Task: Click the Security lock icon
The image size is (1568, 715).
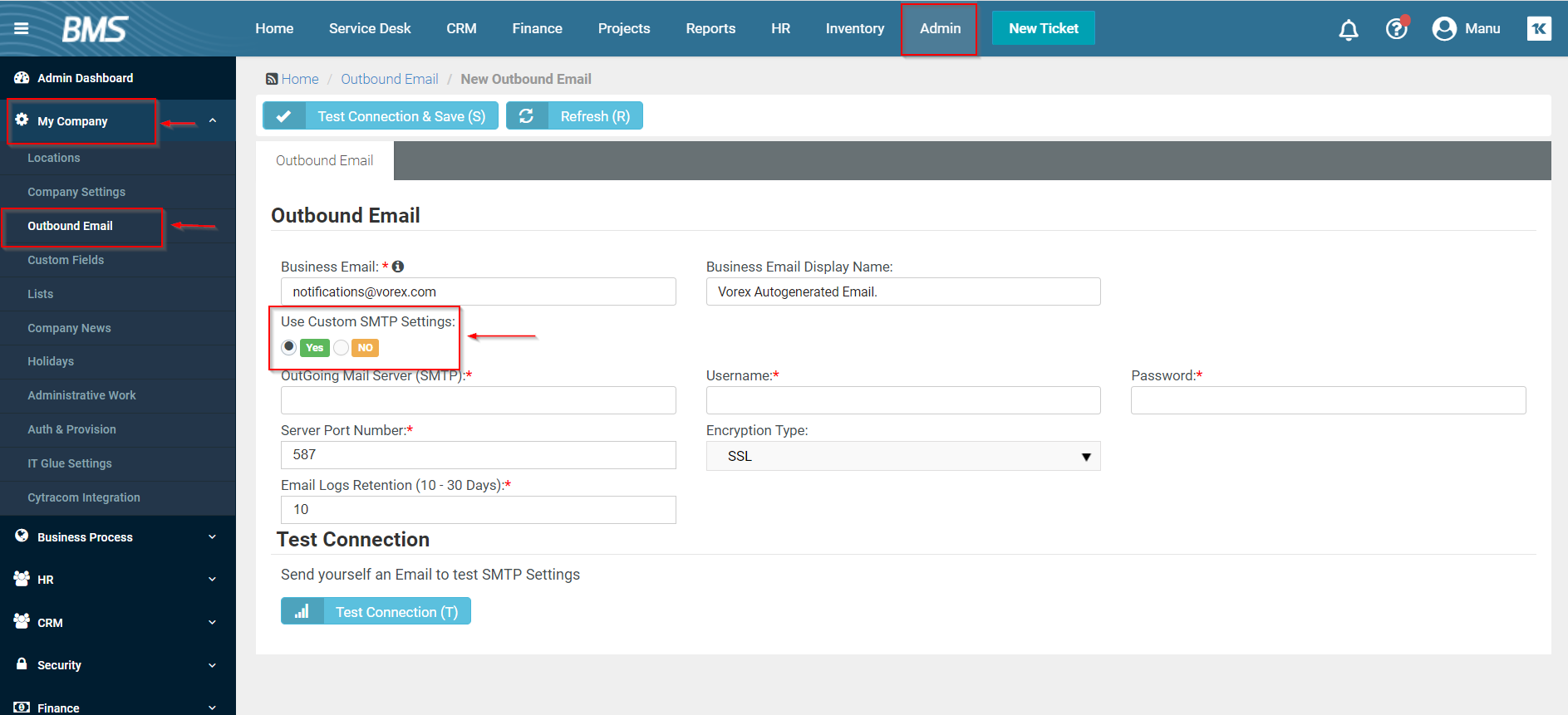Action: pyautogui.click(x=22, y=664)
